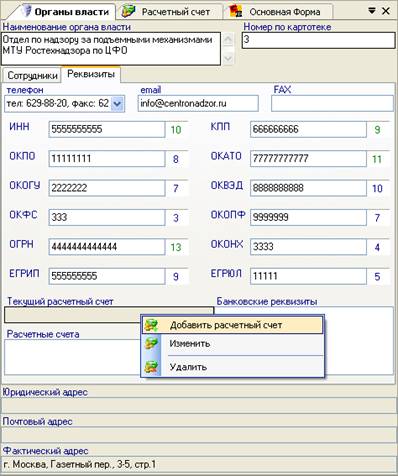The width and height of the screenshot is (398, 476).
Task: Switch to the Сотрудники tab
Action: click(32, 76)
